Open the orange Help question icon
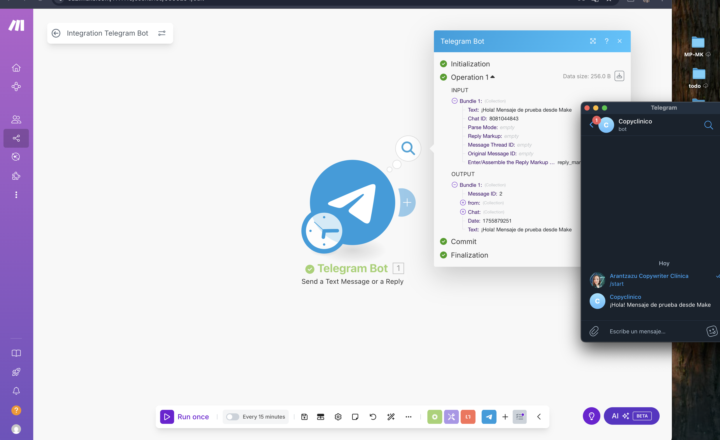 coord(16,410)
